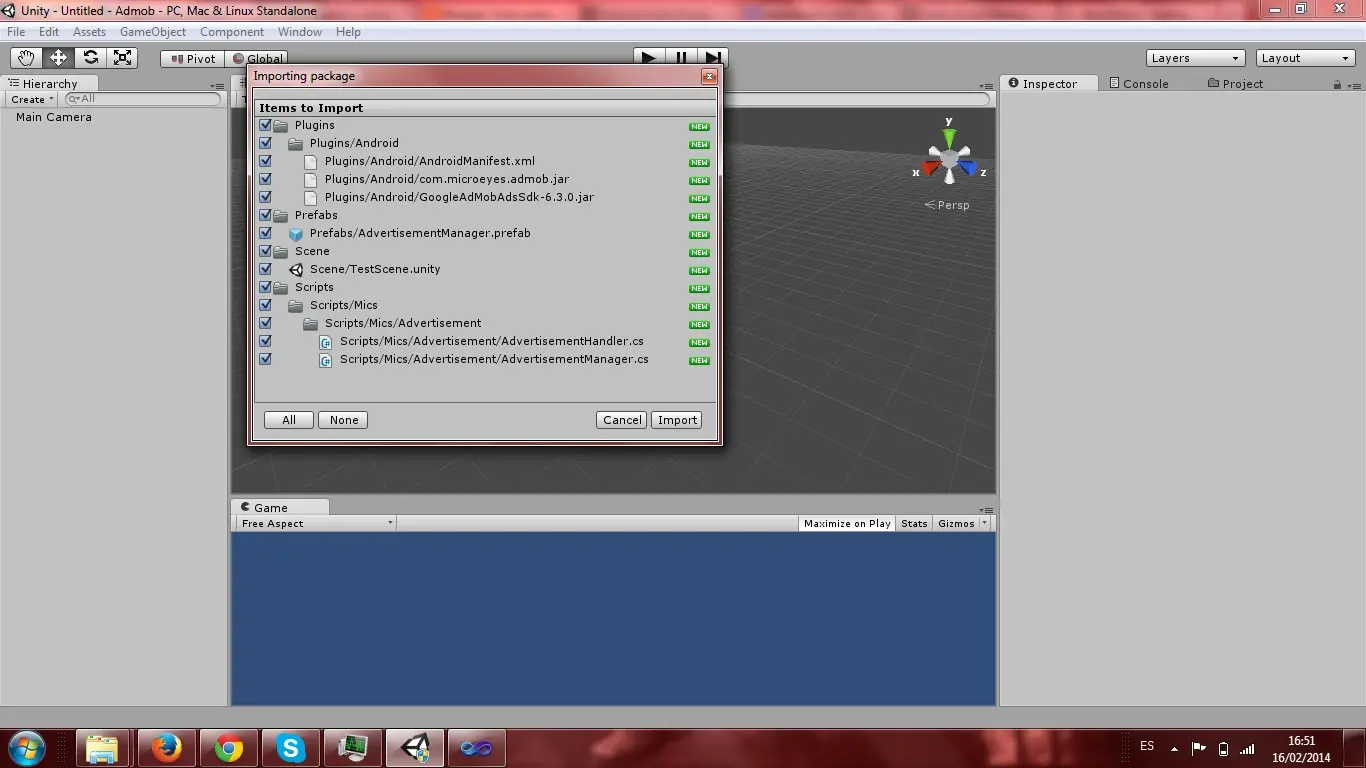Screen dimensions: 1366x768
Task: Toggle Maximize on Play in Game view
Action: pos(847,523)
